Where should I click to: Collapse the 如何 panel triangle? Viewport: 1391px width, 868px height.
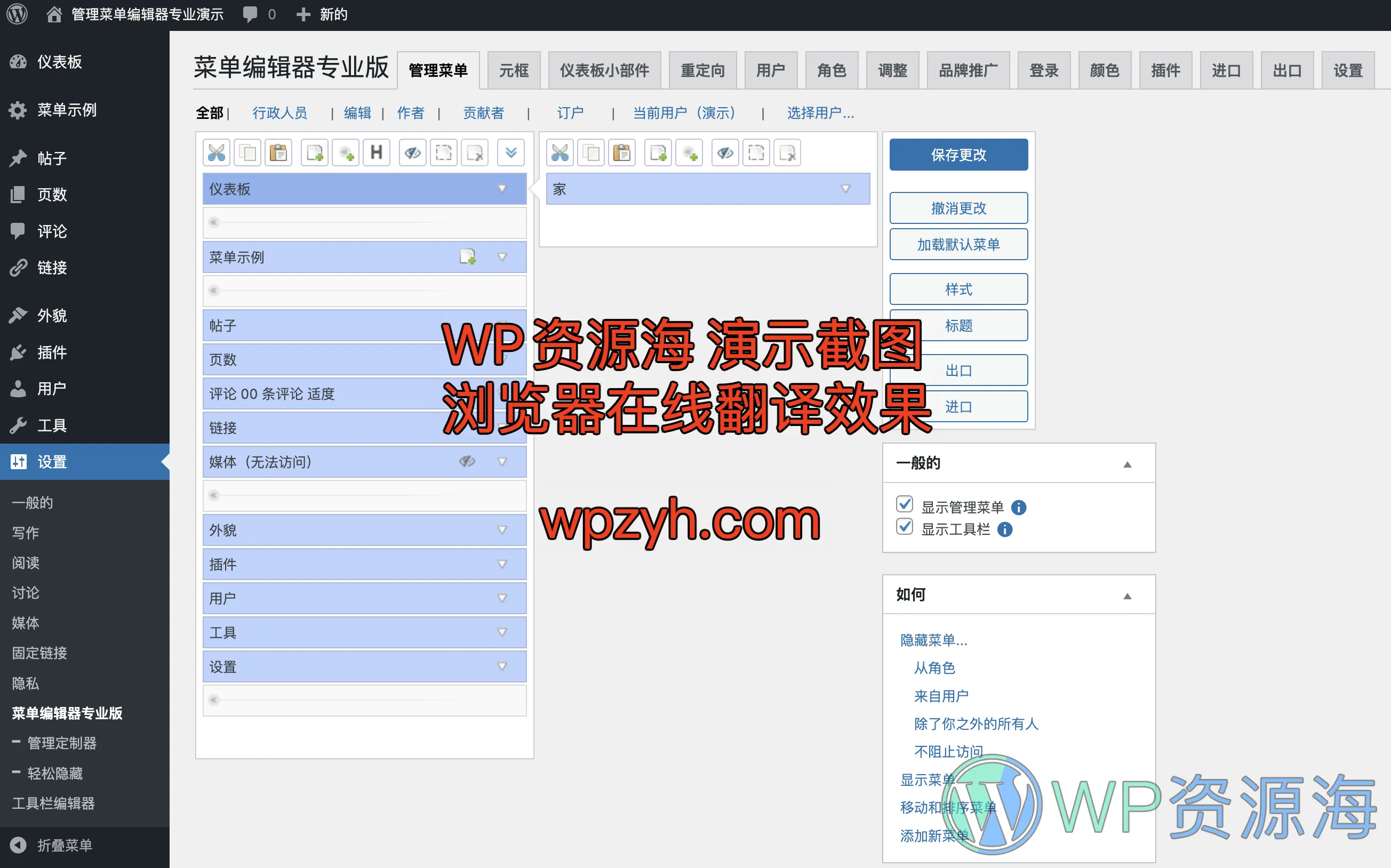tap(1127, 597)
